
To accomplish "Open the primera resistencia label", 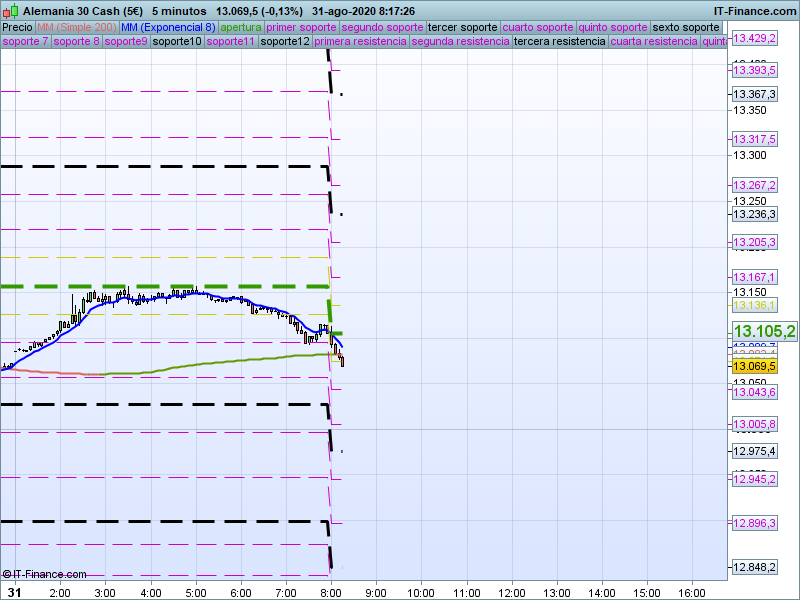I will tap(360, 42).
